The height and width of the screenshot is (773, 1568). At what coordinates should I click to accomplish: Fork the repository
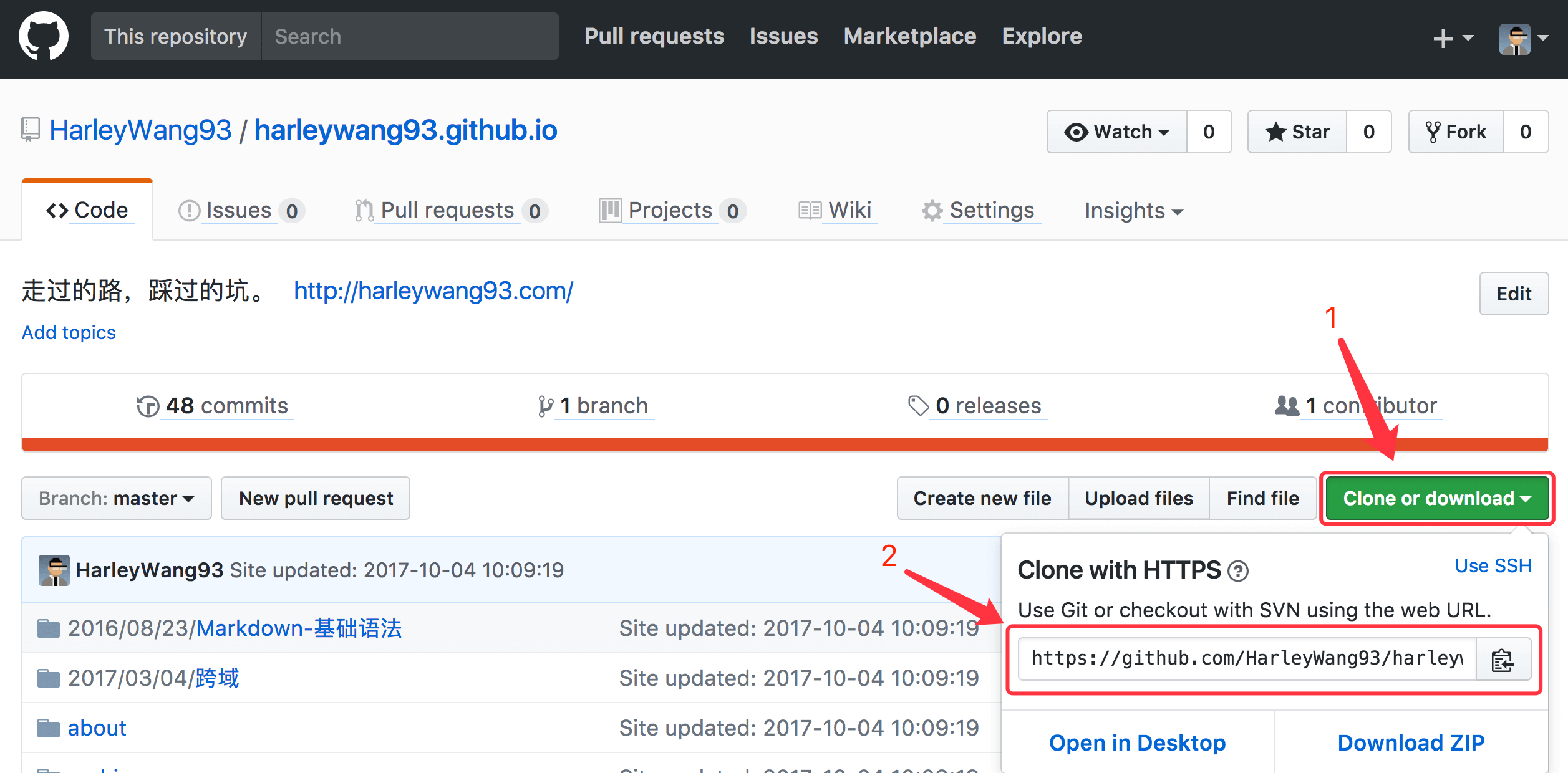tap(1456, 132)
